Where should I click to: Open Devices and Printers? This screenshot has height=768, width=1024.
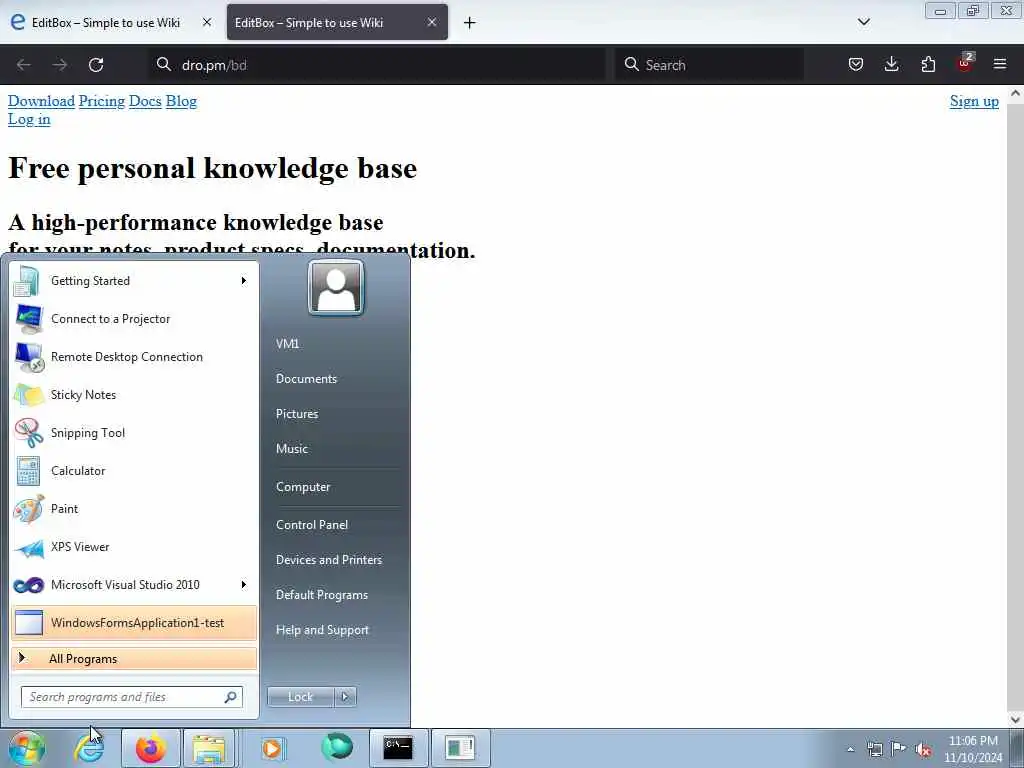329,560
